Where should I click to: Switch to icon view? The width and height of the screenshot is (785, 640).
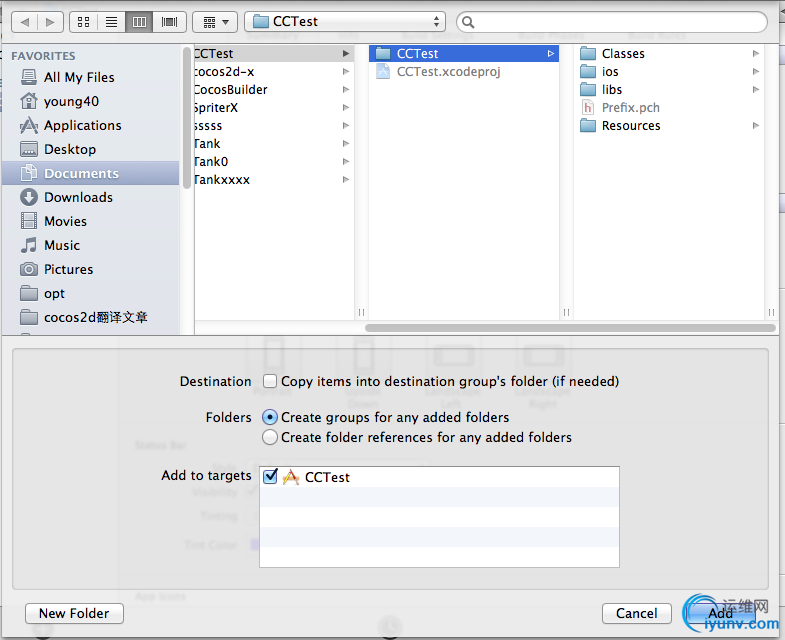click(84, 22)
